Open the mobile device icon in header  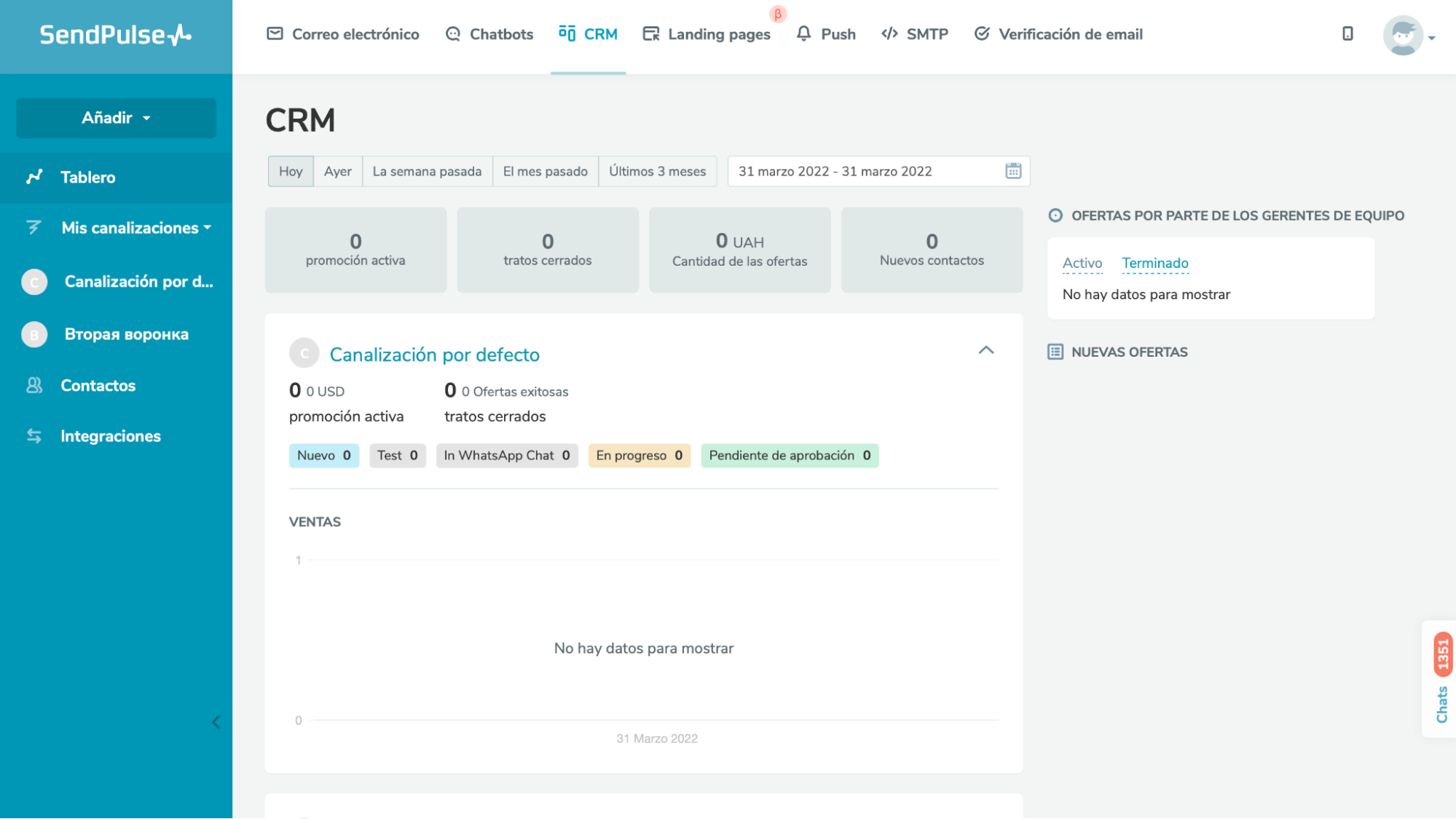pyautogui.click(x=1347, y=34)
